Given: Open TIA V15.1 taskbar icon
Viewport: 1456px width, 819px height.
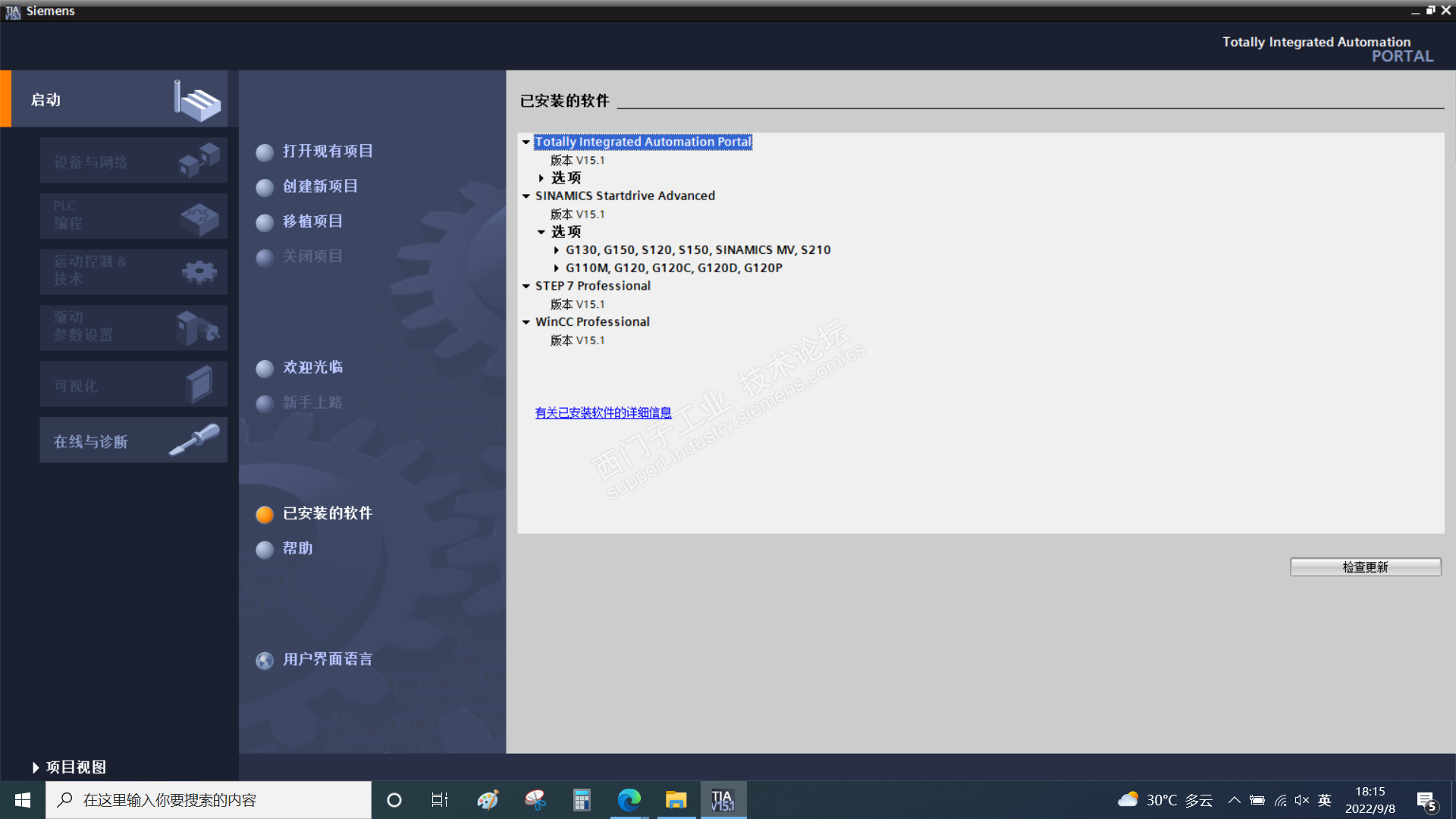Looking at the screenshot, I should pos(723,800).
